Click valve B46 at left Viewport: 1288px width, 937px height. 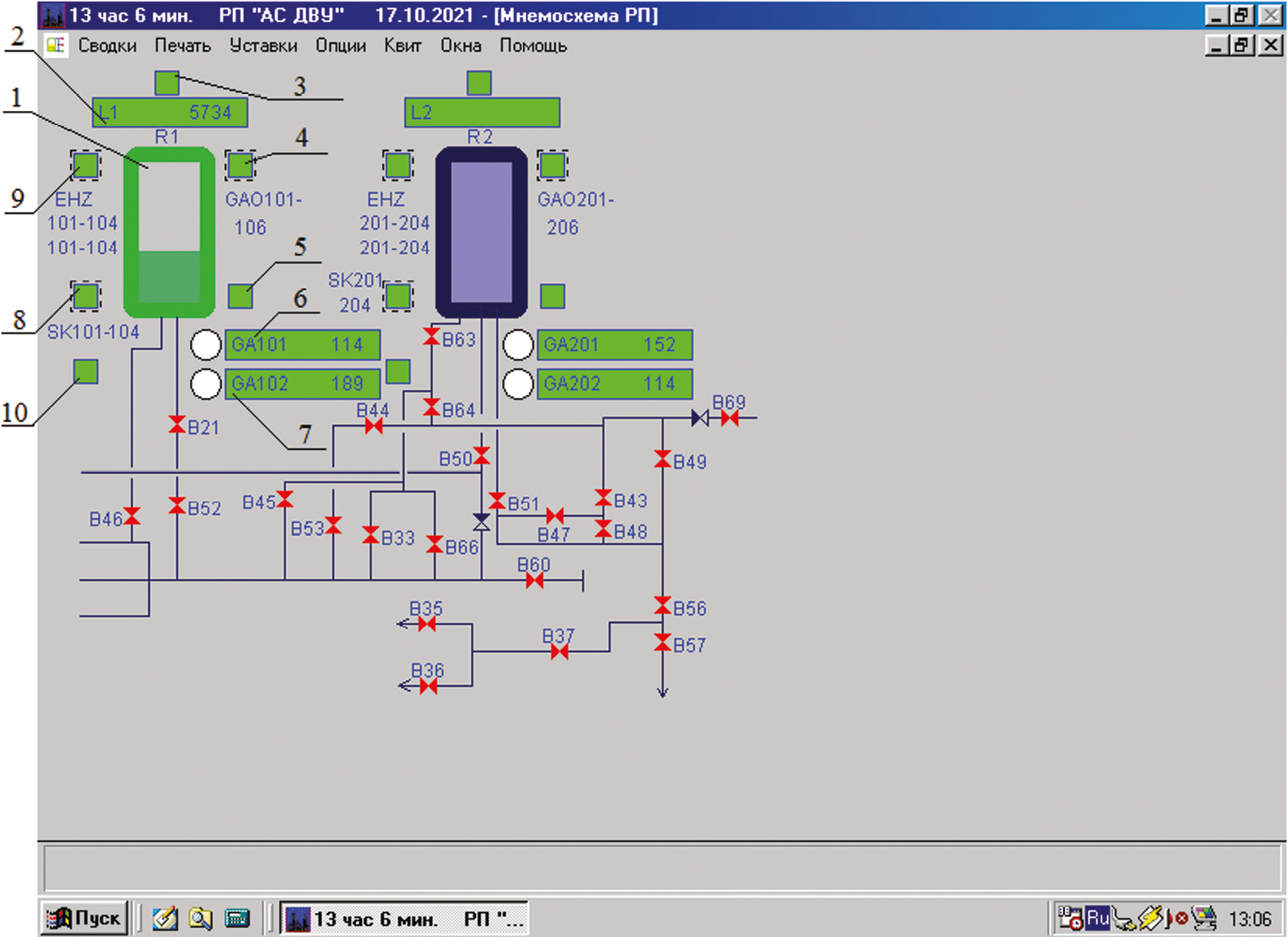(132, 517)
